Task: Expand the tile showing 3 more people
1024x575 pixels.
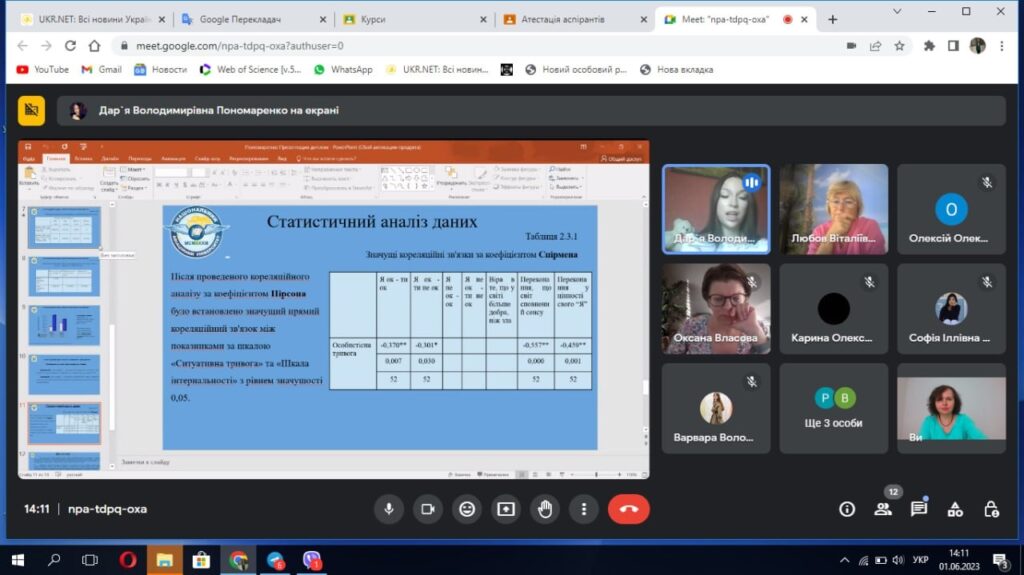Action: click(833, 408)
